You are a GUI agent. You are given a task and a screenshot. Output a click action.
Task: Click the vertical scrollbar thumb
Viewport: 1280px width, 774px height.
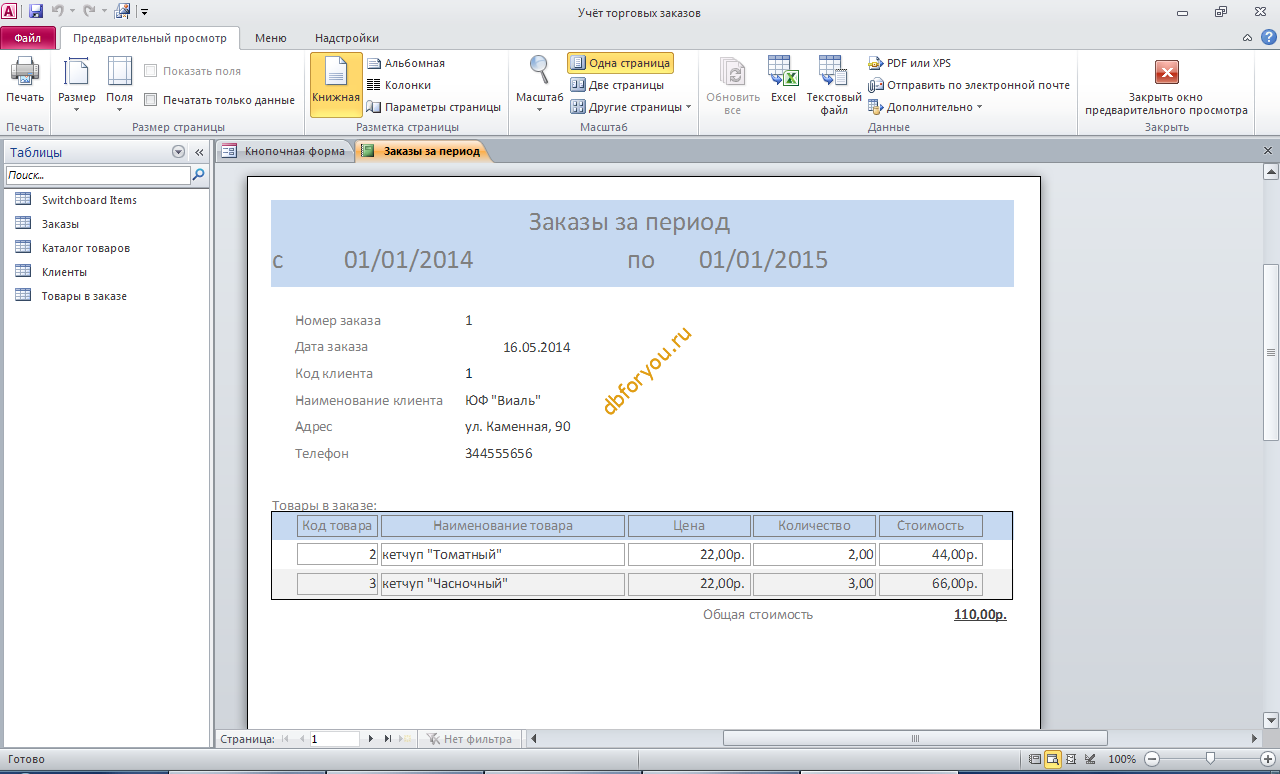click(1271, 352)
